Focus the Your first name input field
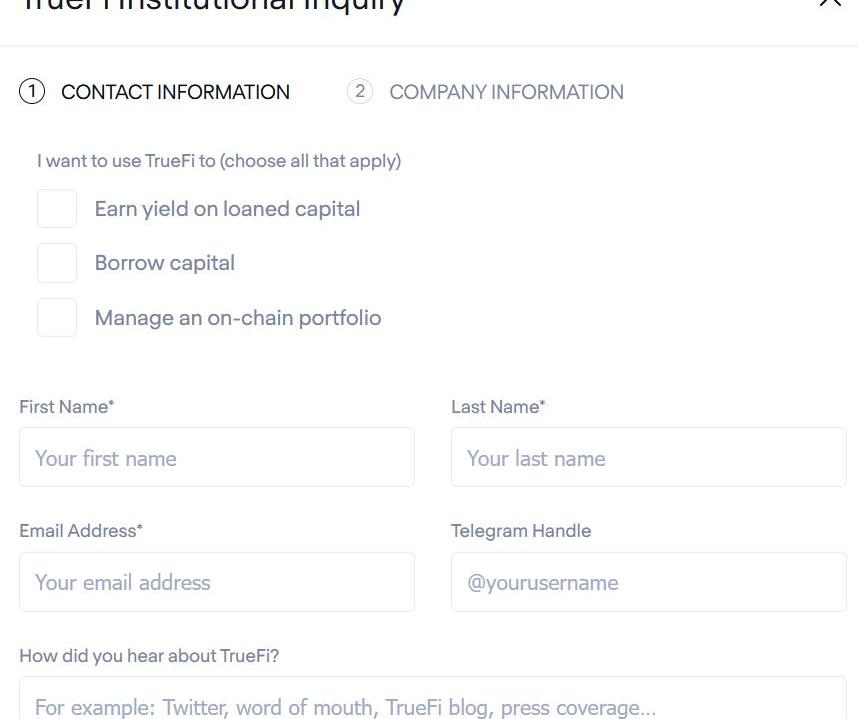Screen dimensions: 858x719 click(x=217, y=457)
